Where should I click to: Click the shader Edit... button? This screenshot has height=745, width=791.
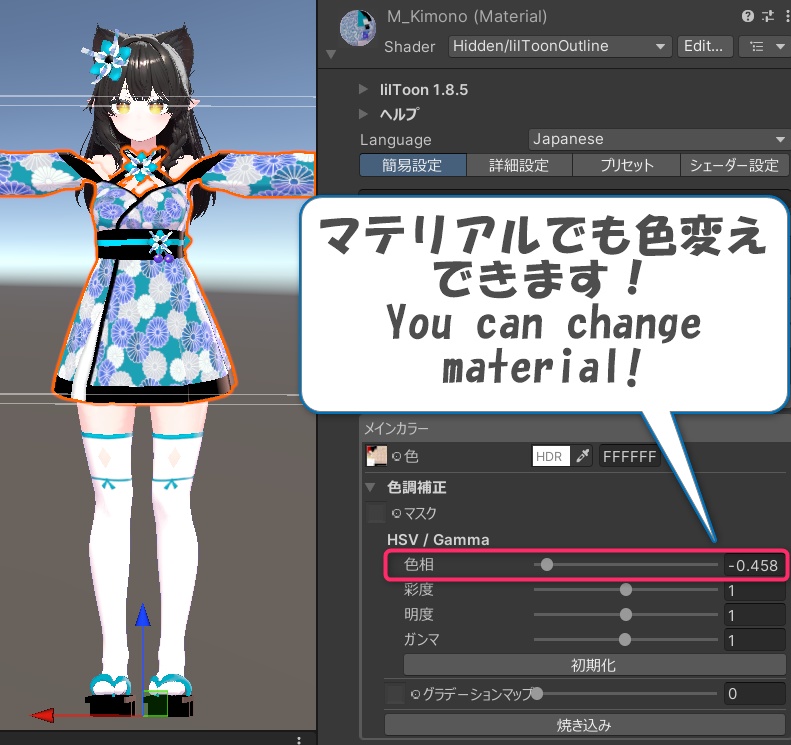704,46
